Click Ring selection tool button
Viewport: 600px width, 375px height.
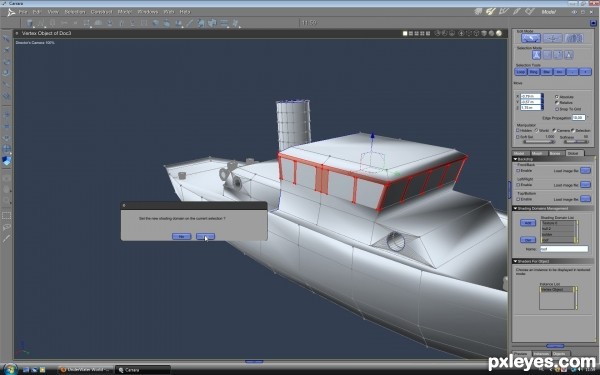(533, 72)
